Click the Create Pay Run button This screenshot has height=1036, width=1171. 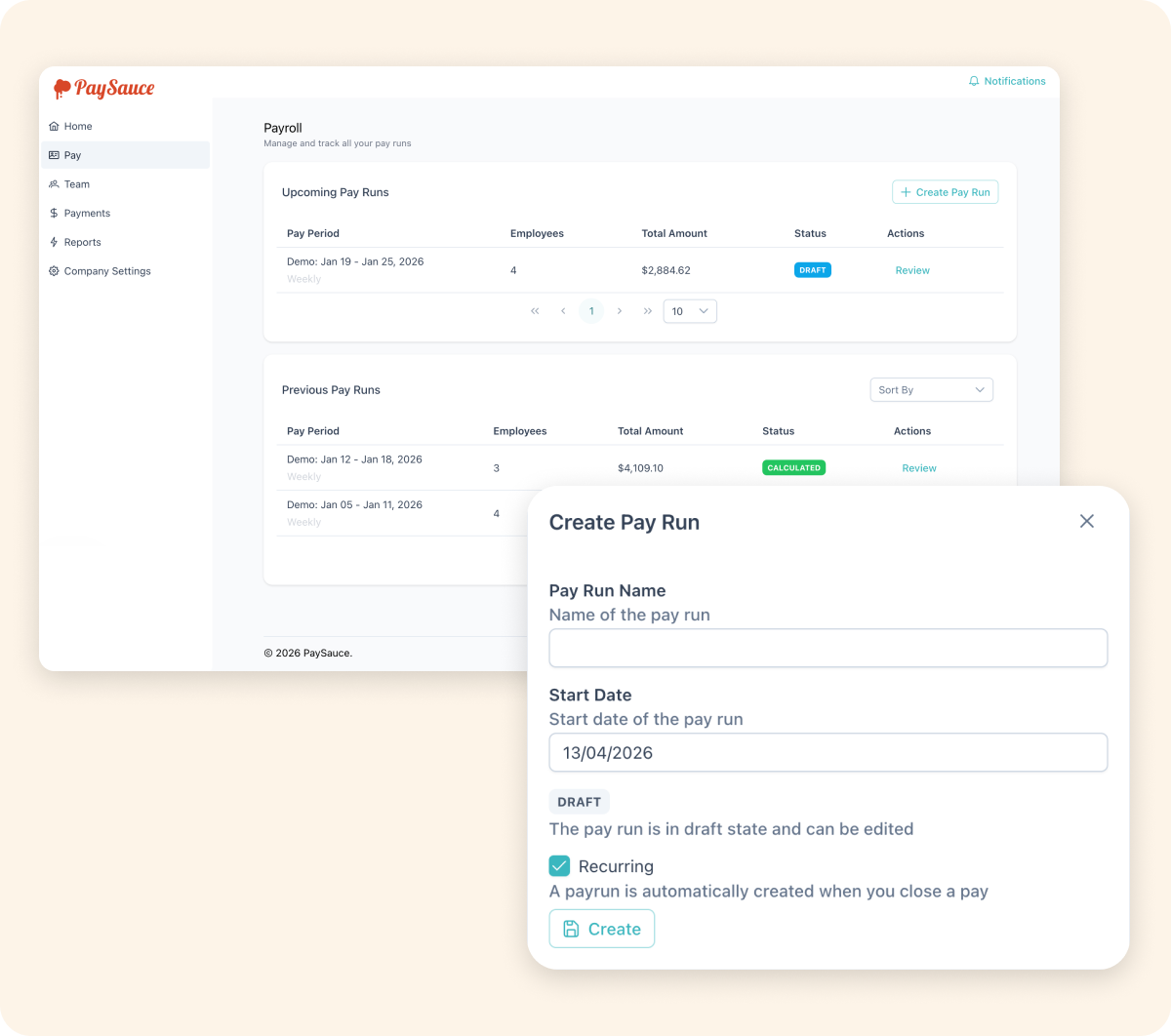[x=945, y=192]
